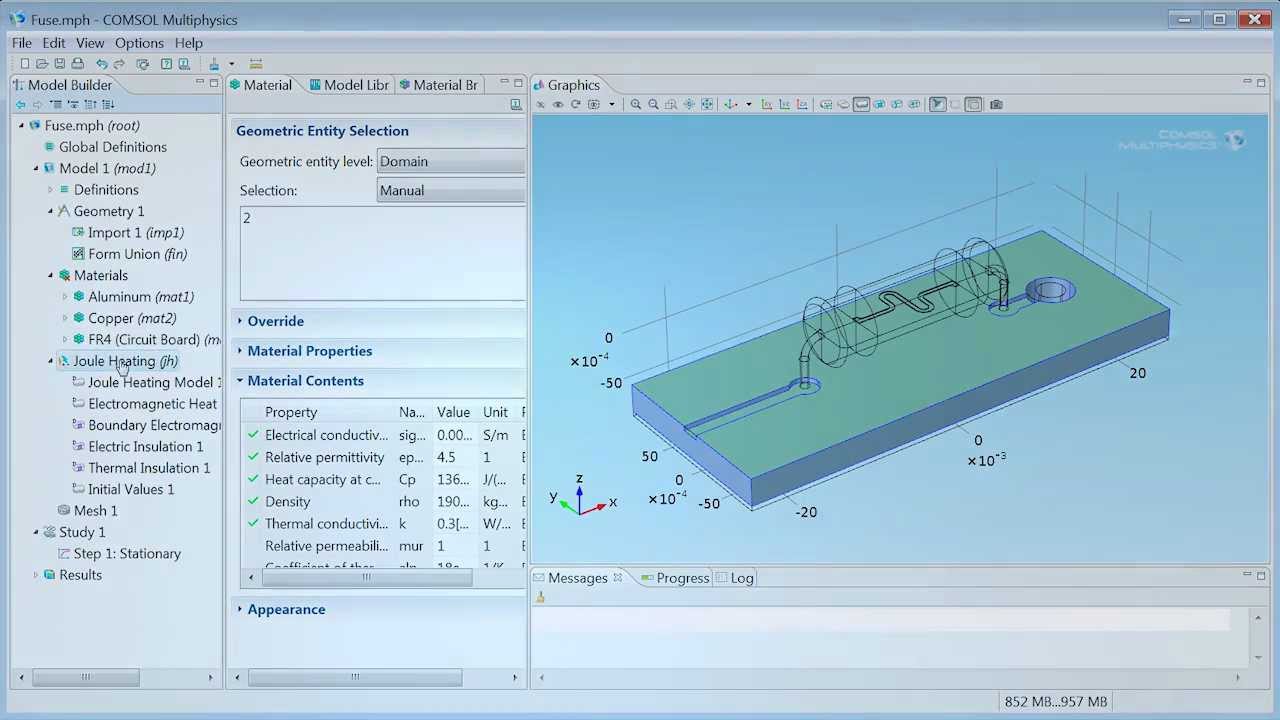Open the File menu
Screen dimensions: 1280x720
click(x=21, y=43)
